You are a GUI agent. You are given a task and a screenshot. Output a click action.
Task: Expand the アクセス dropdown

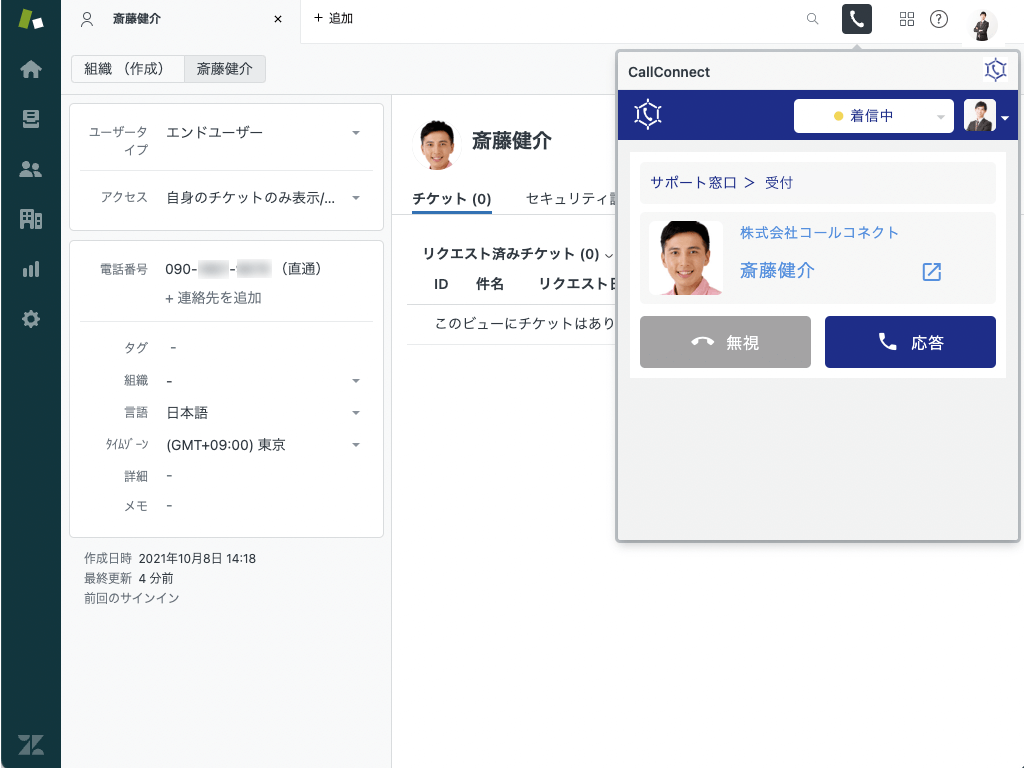355,198
